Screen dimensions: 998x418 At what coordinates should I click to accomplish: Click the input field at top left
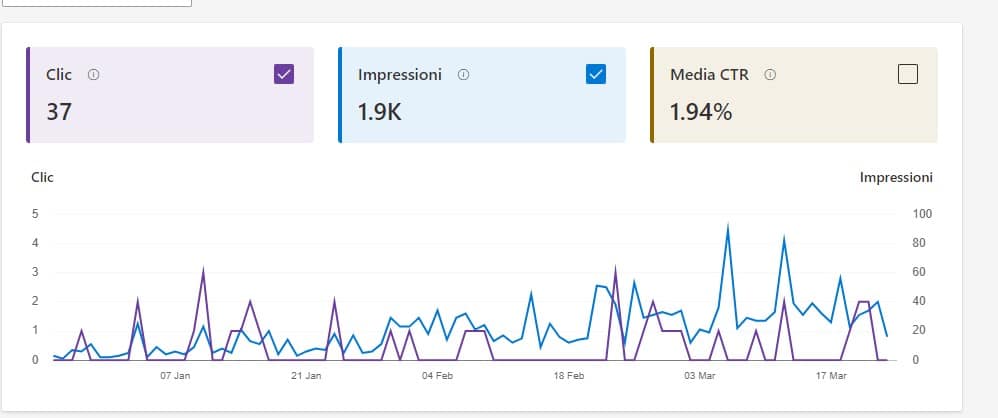[97, 3]
